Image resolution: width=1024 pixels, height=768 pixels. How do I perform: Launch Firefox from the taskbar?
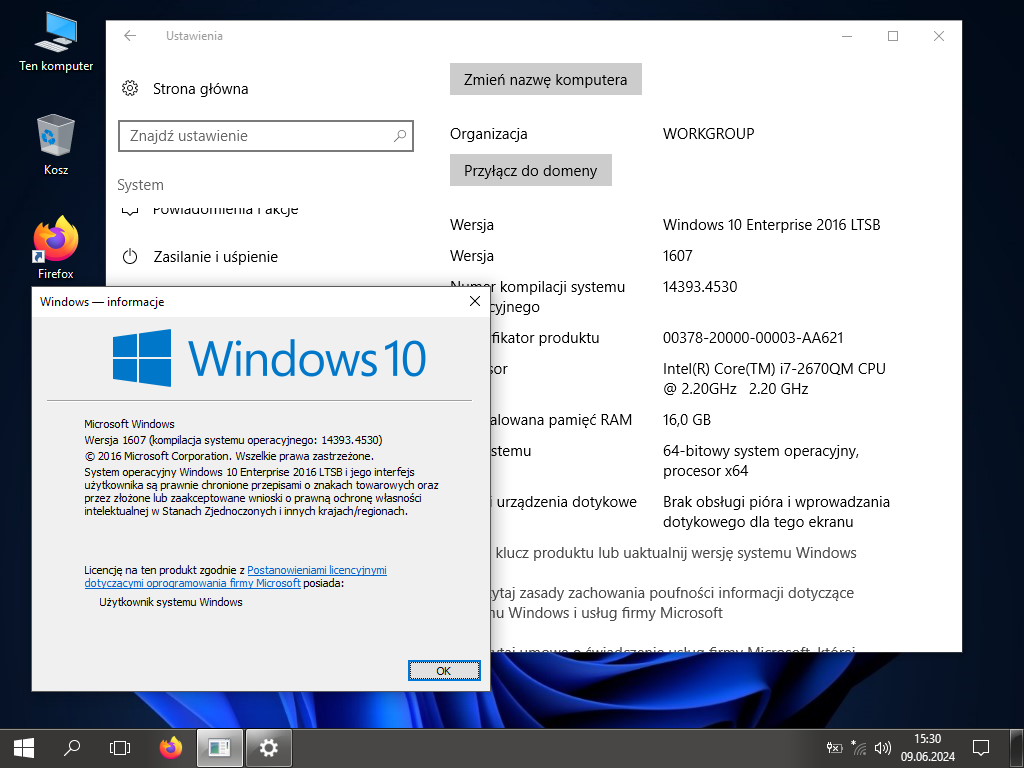pyautogui.click(x=171, y=746)
